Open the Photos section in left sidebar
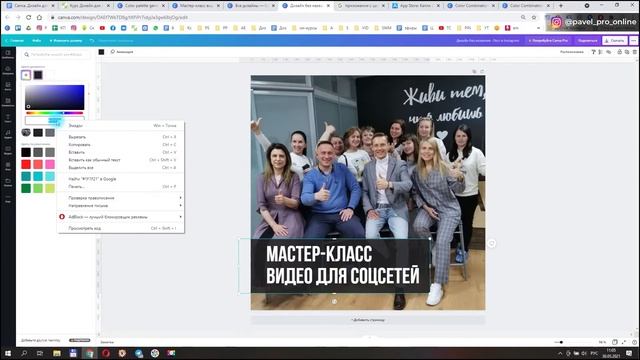640x360 pixels. pyautogui.click(x=8, y=86)
